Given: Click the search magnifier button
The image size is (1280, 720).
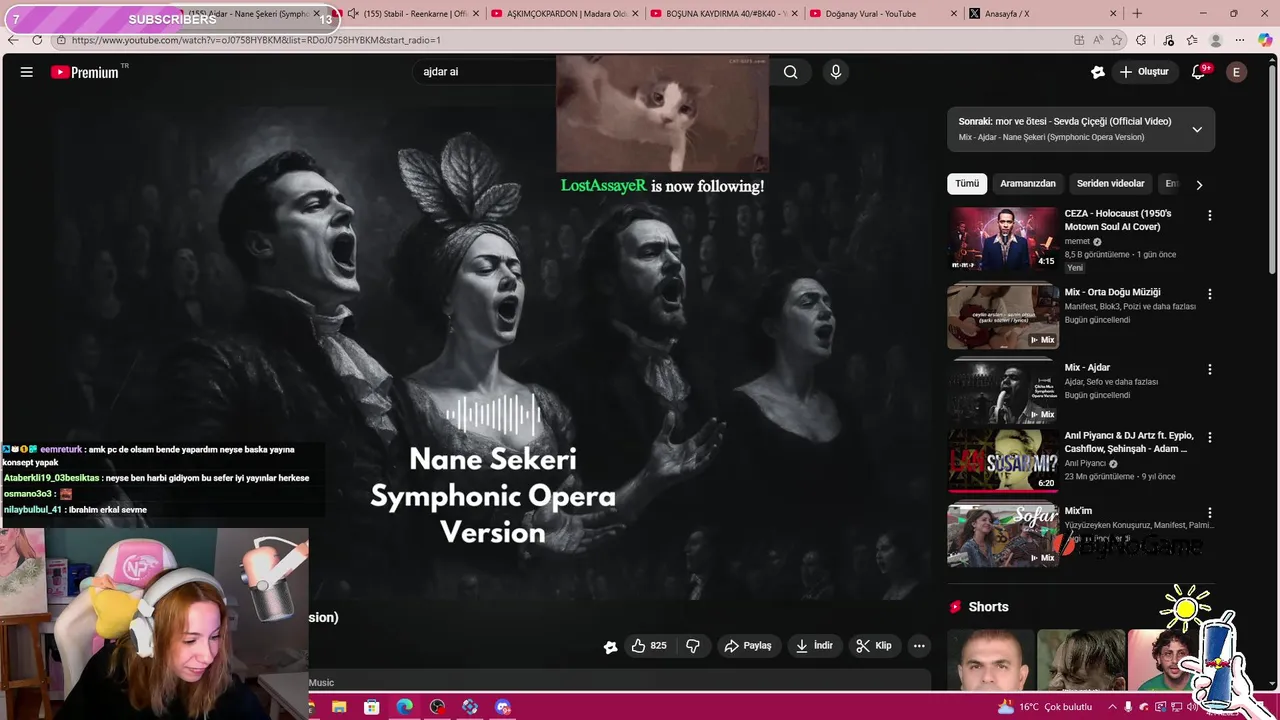Looking at the screenshot, I should point(791,72).
